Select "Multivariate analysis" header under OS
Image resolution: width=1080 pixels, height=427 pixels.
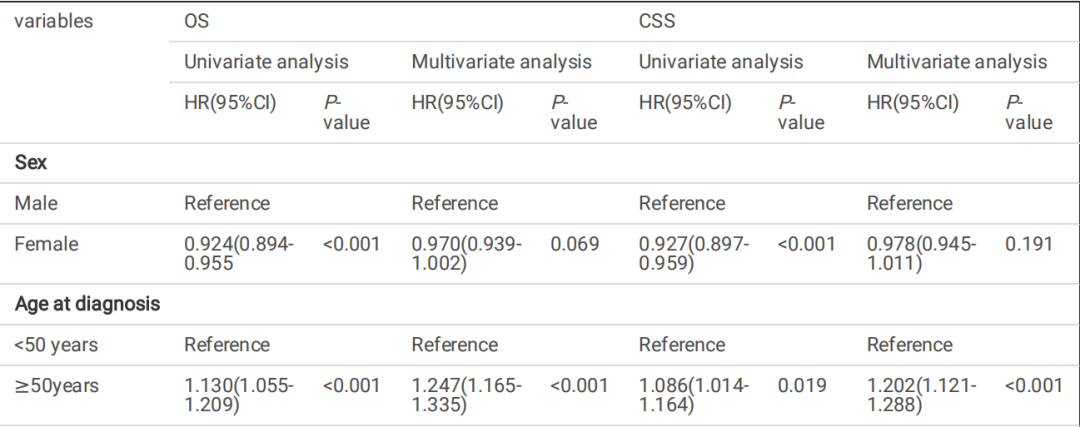pos(502,62)
